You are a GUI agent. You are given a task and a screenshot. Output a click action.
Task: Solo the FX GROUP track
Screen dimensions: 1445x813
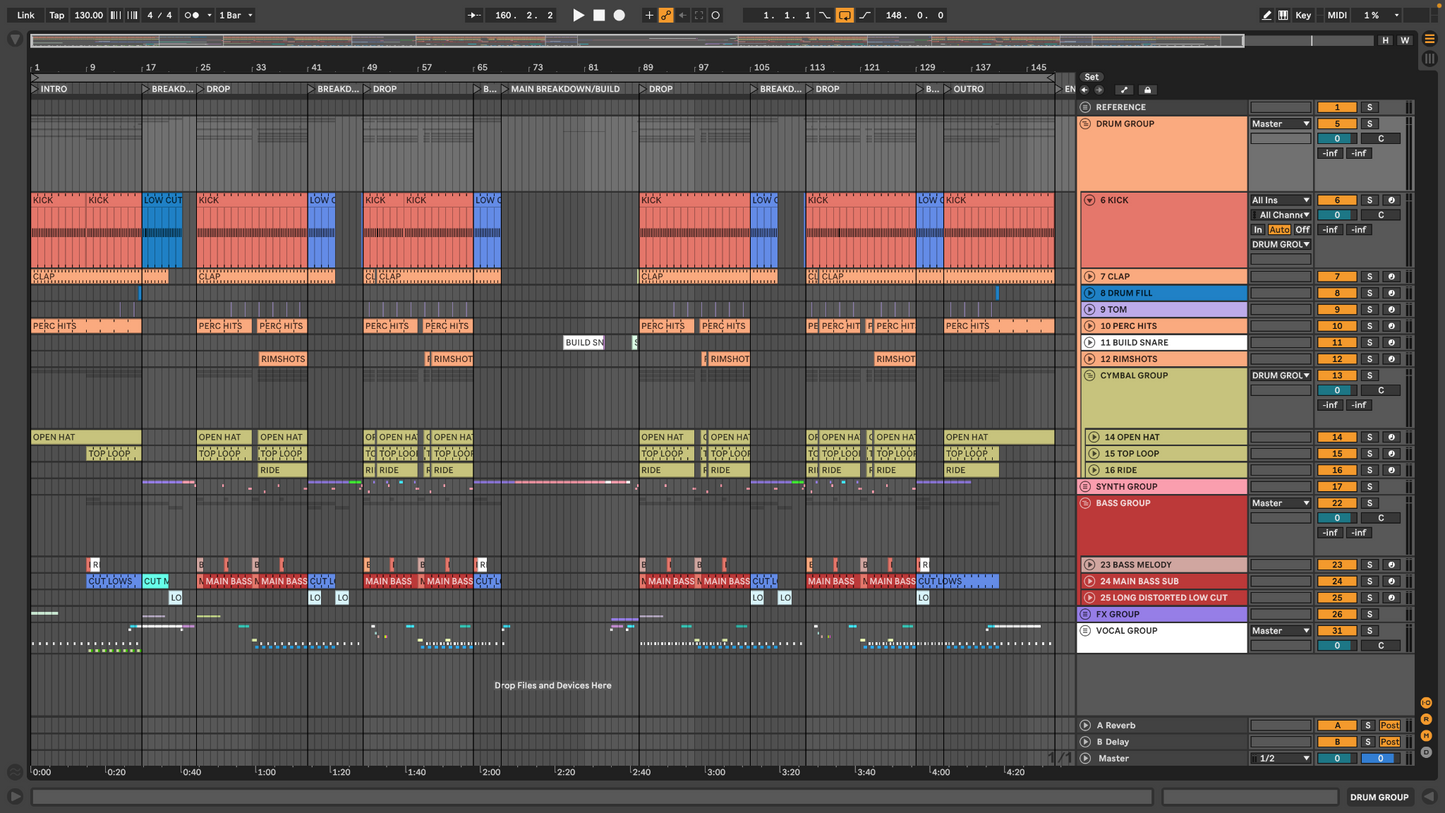tap(1370, 614)
